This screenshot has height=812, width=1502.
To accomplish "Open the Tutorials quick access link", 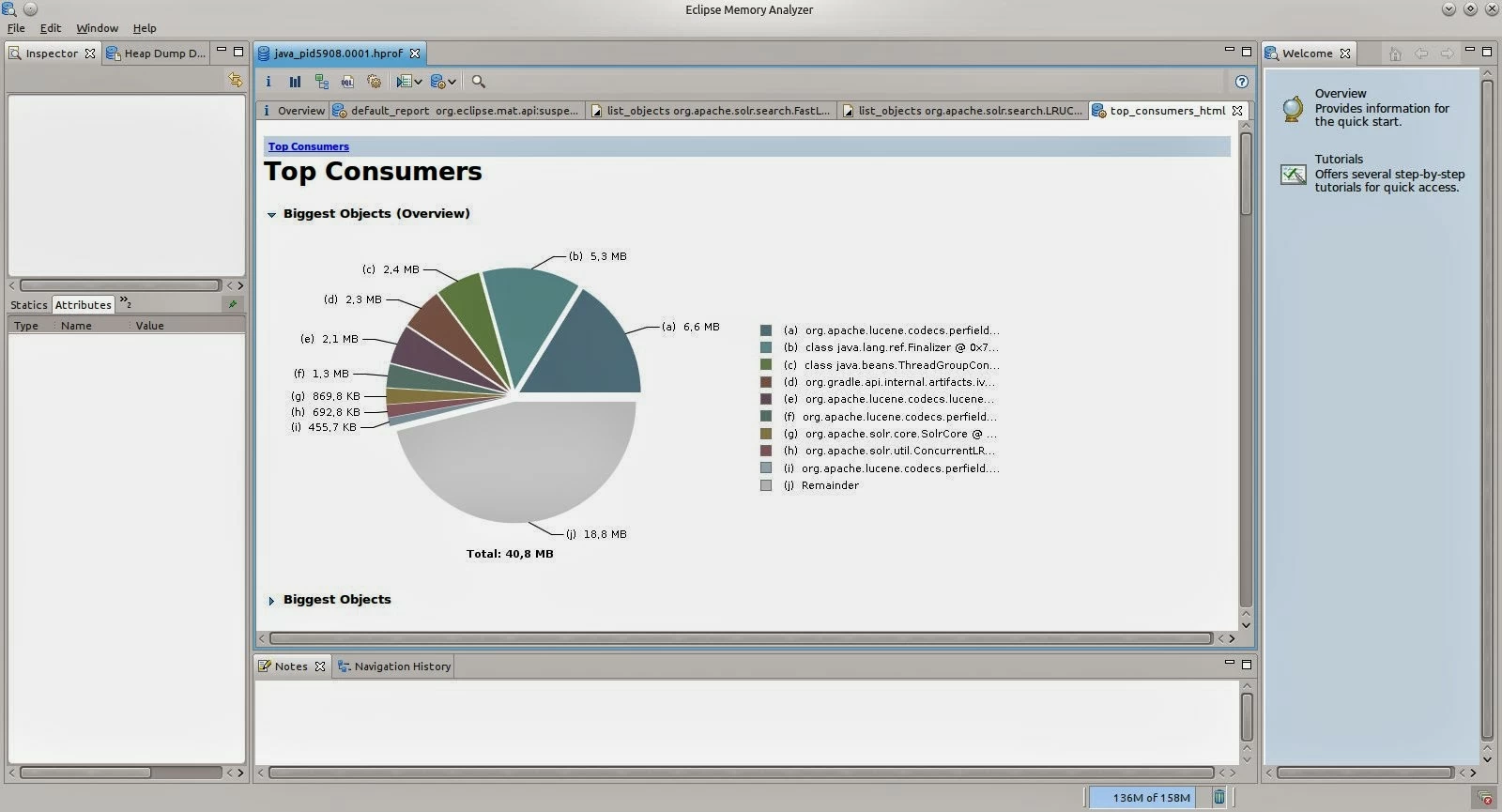I will [1339, 160].
